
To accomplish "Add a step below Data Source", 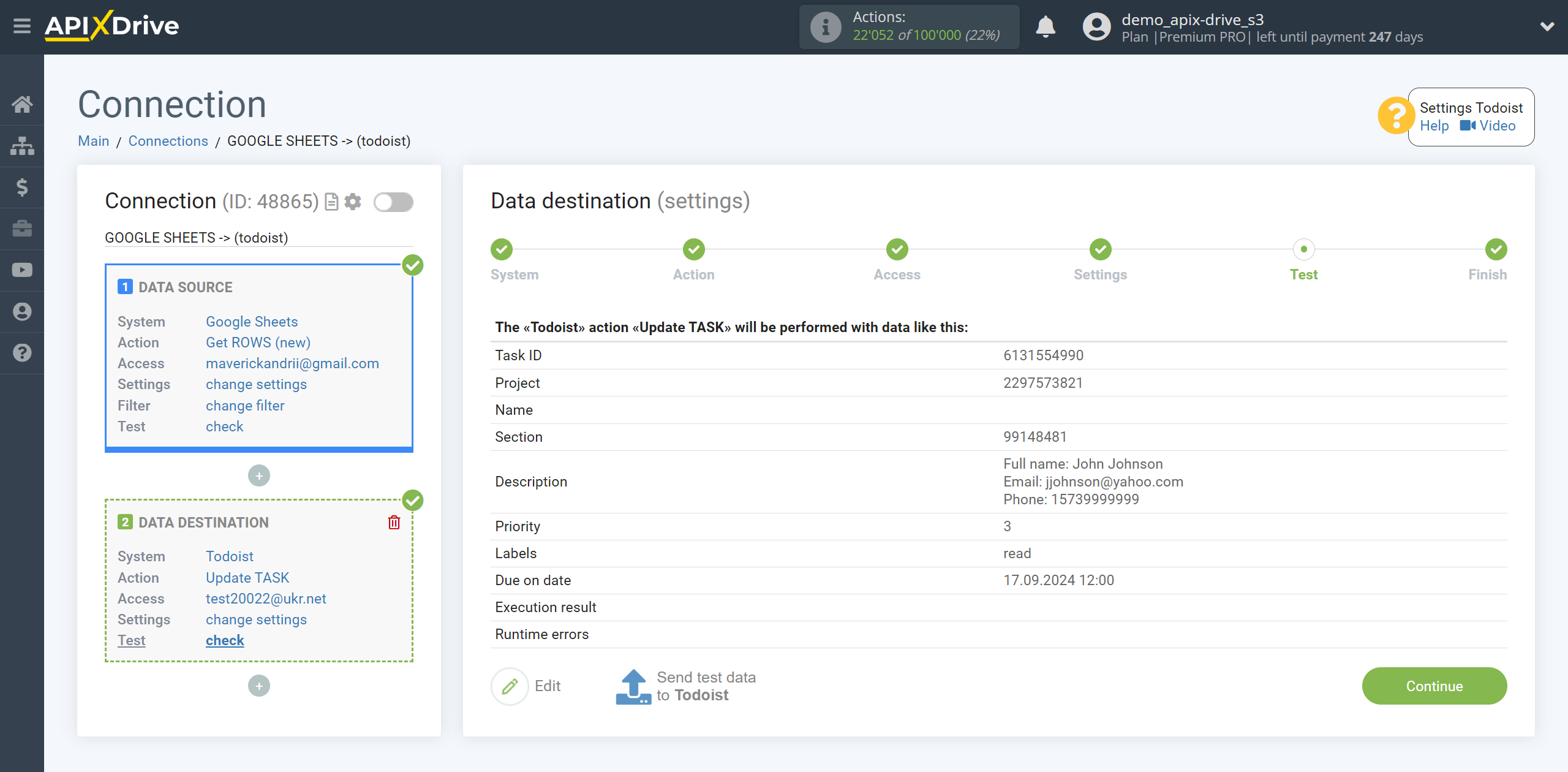I will (259, 475).
